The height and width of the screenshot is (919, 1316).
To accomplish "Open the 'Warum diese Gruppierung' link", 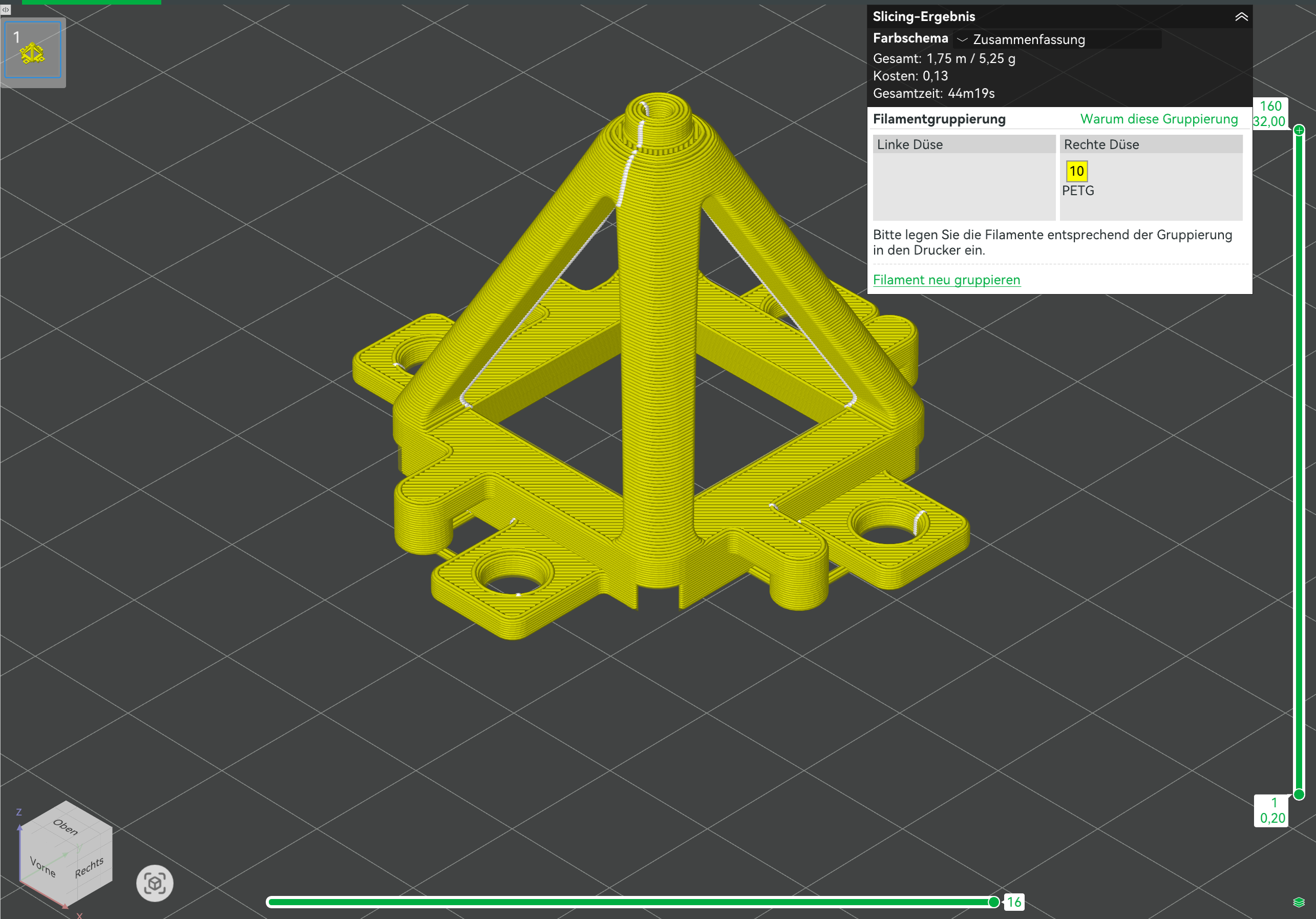I will coord(1158,119).
